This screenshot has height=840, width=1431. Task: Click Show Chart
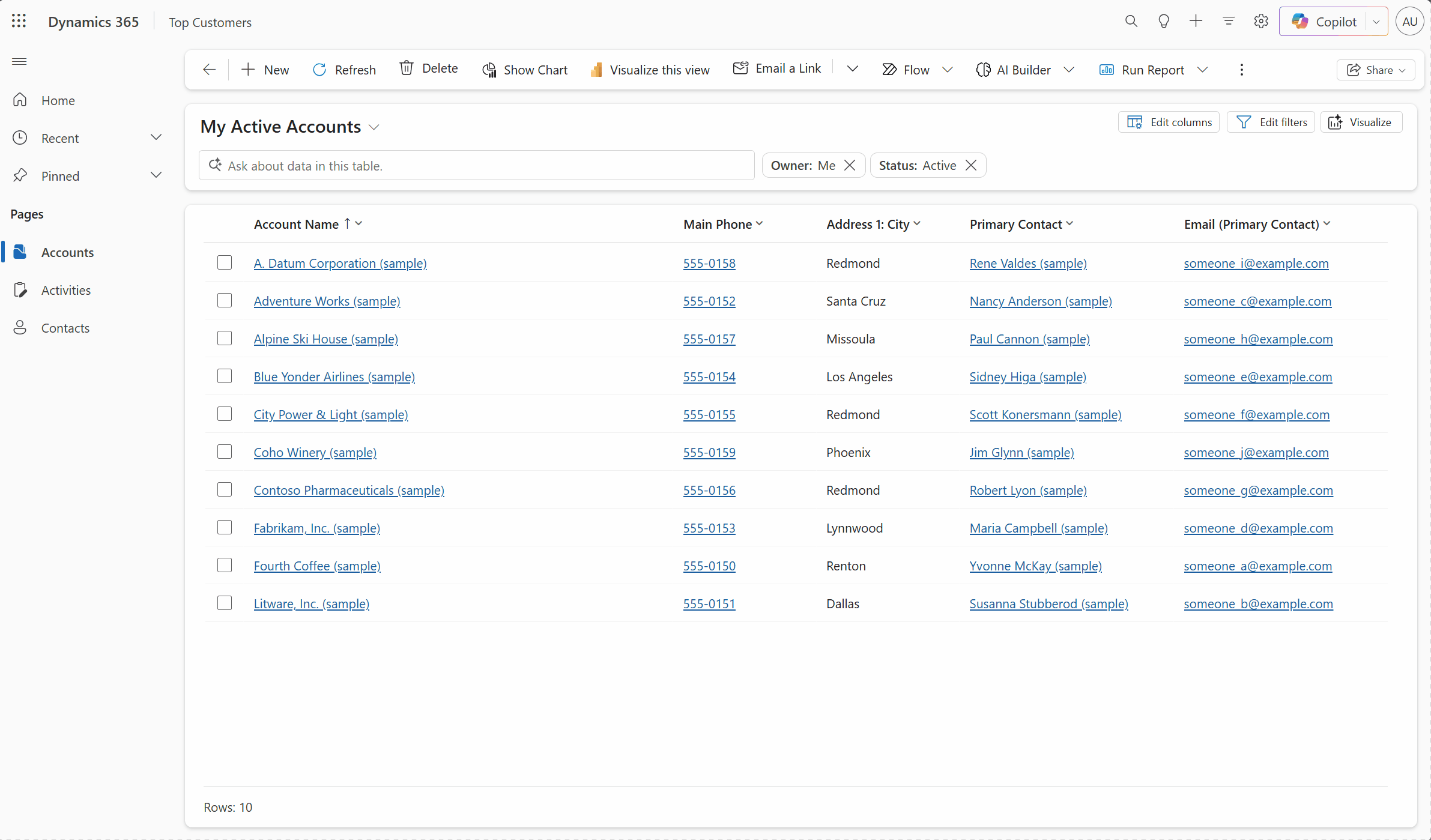525,70
